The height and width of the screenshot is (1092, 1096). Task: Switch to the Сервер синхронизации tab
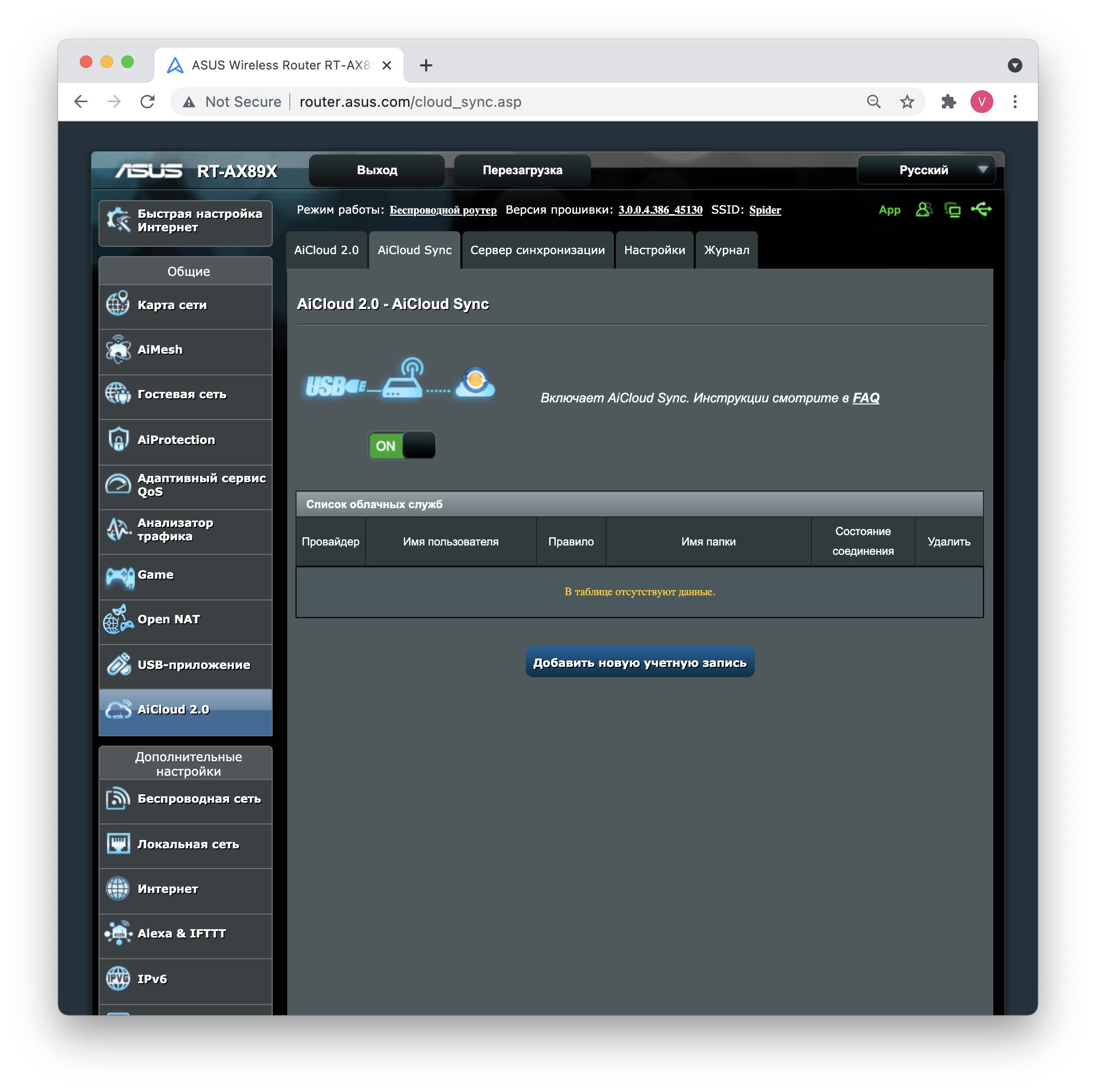537,250
